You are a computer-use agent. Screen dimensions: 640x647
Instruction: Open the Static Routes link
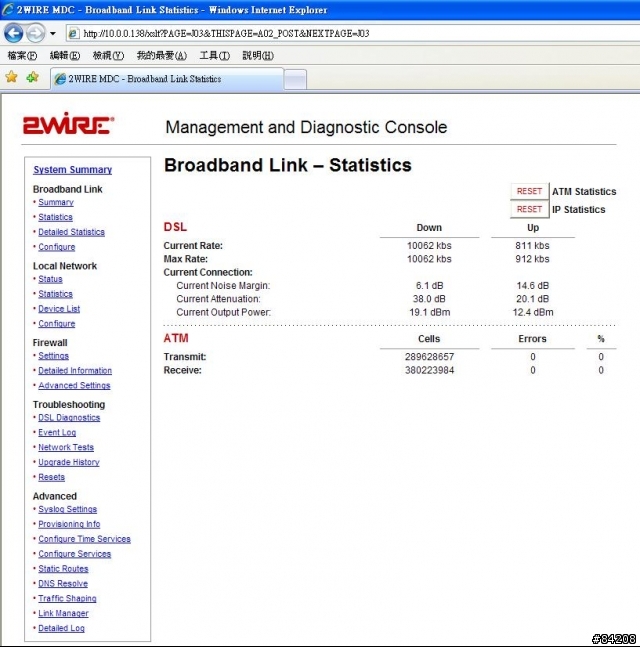click(64, 569)
